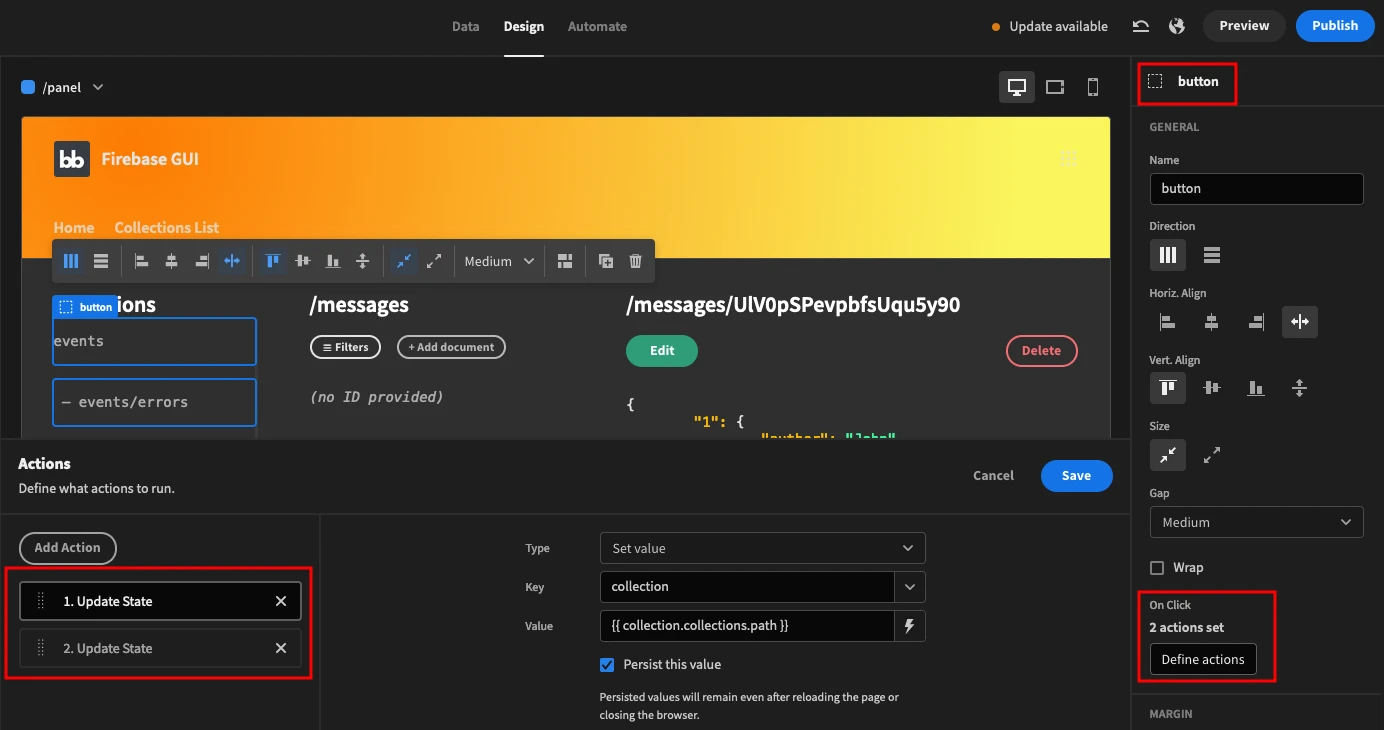Toggle shrink Size option in settings panel
1384x730 pixels.
point(1168,455)
